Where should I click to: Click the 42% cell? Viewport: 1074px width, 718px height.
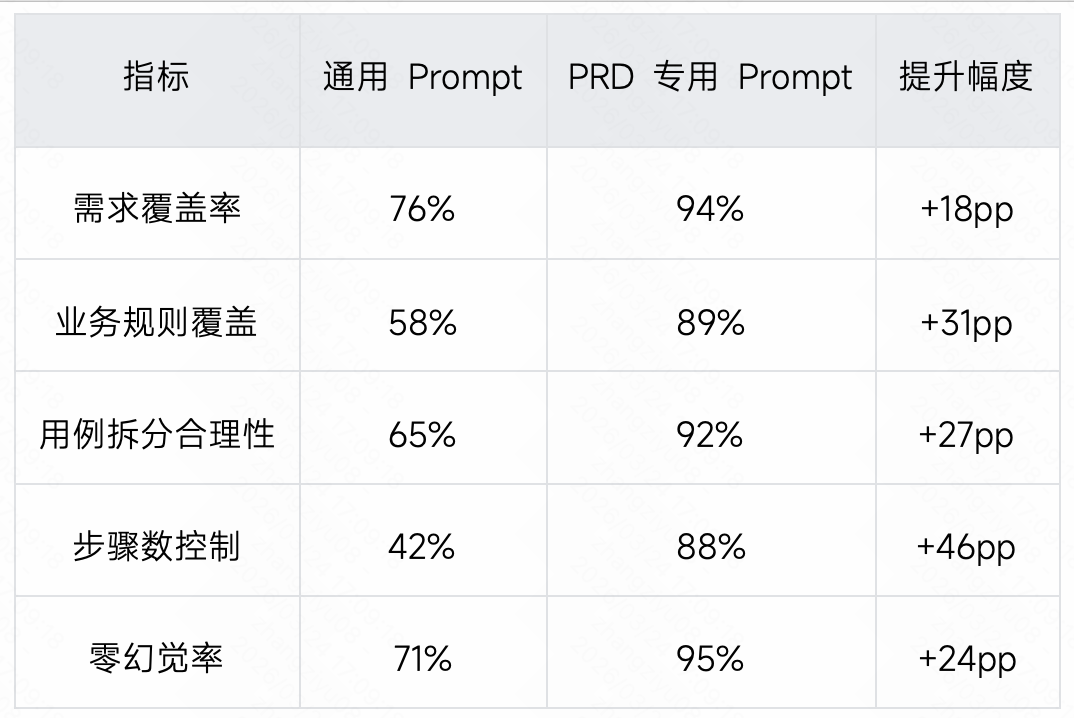pyautogui.click(x=422, y=547)
